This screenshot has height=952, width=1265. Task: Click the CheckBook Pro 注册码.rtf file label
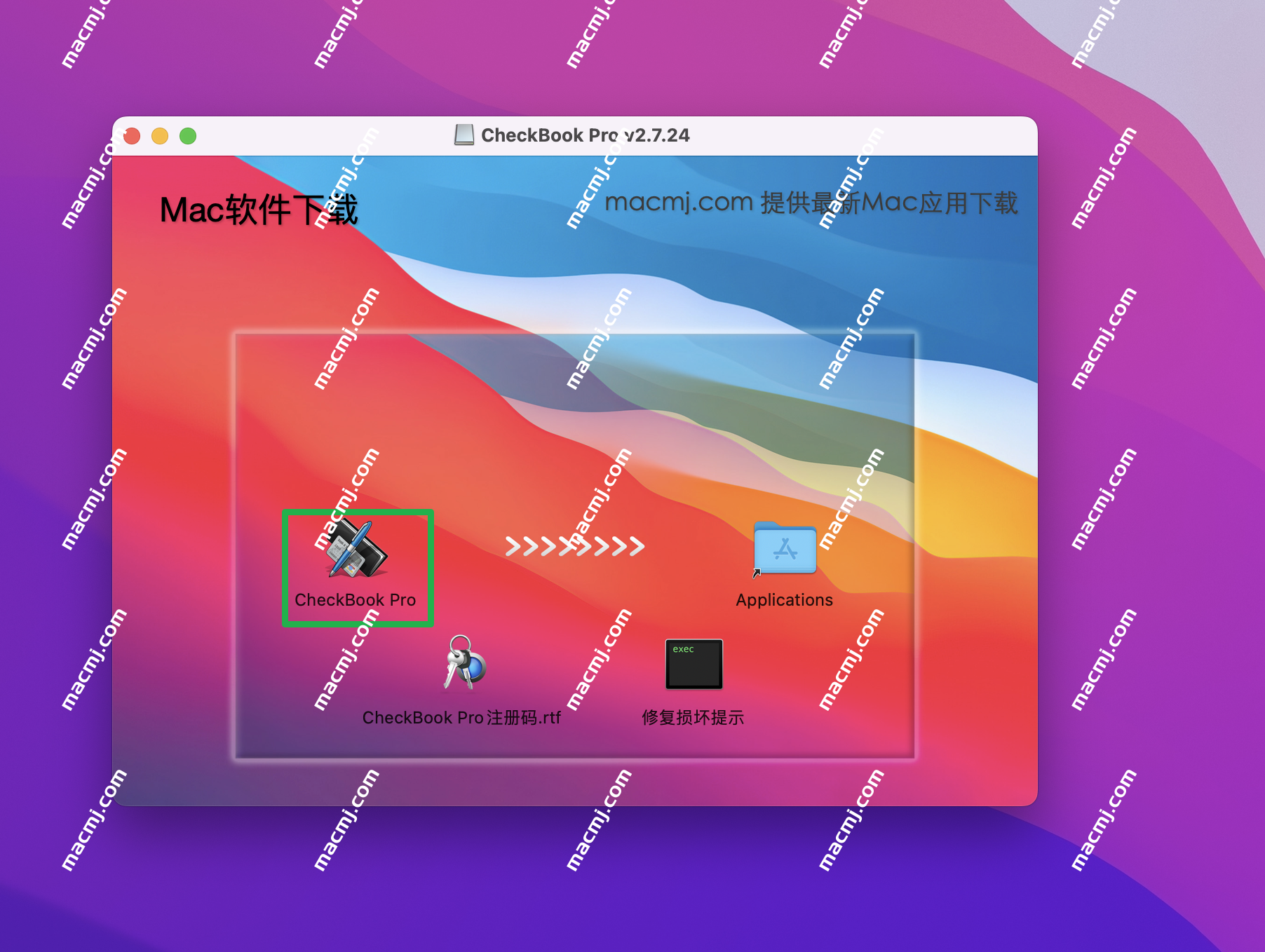tap(461, 718)
